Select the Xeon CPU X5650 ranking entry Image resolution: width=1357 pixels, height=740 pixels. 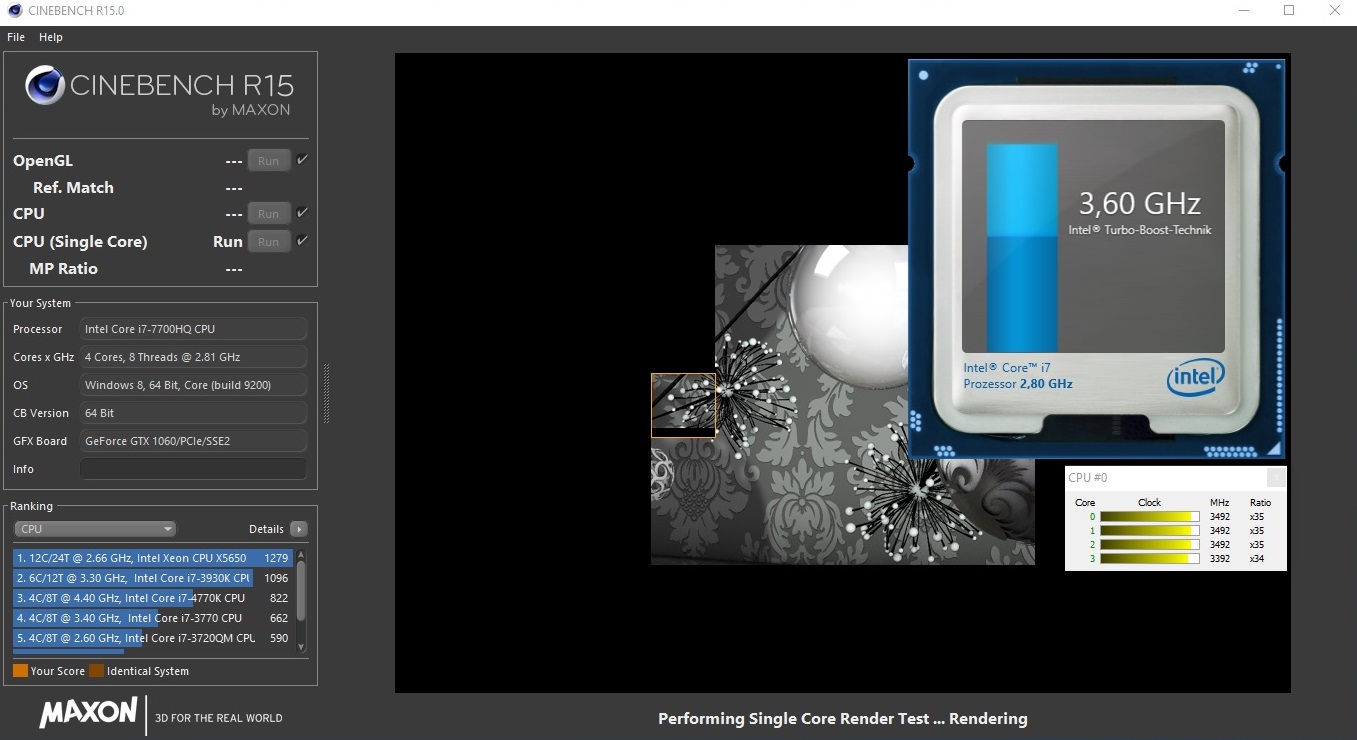click(x=153, y=558)
